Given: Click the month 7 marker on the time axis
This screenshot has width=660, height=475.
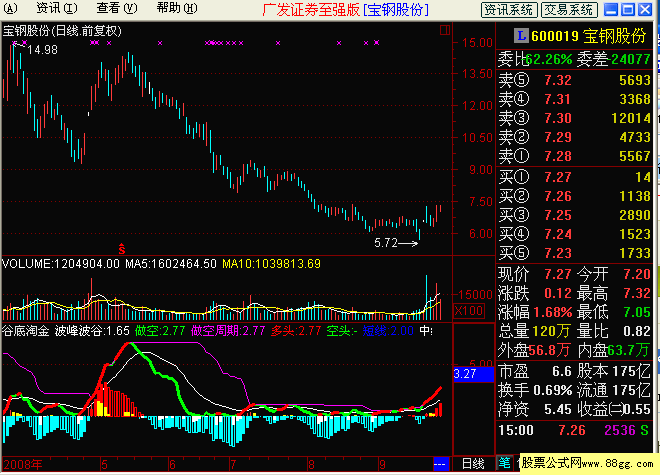Looking at the screenshot, I should pyautogui.click(x=233, y=464).
